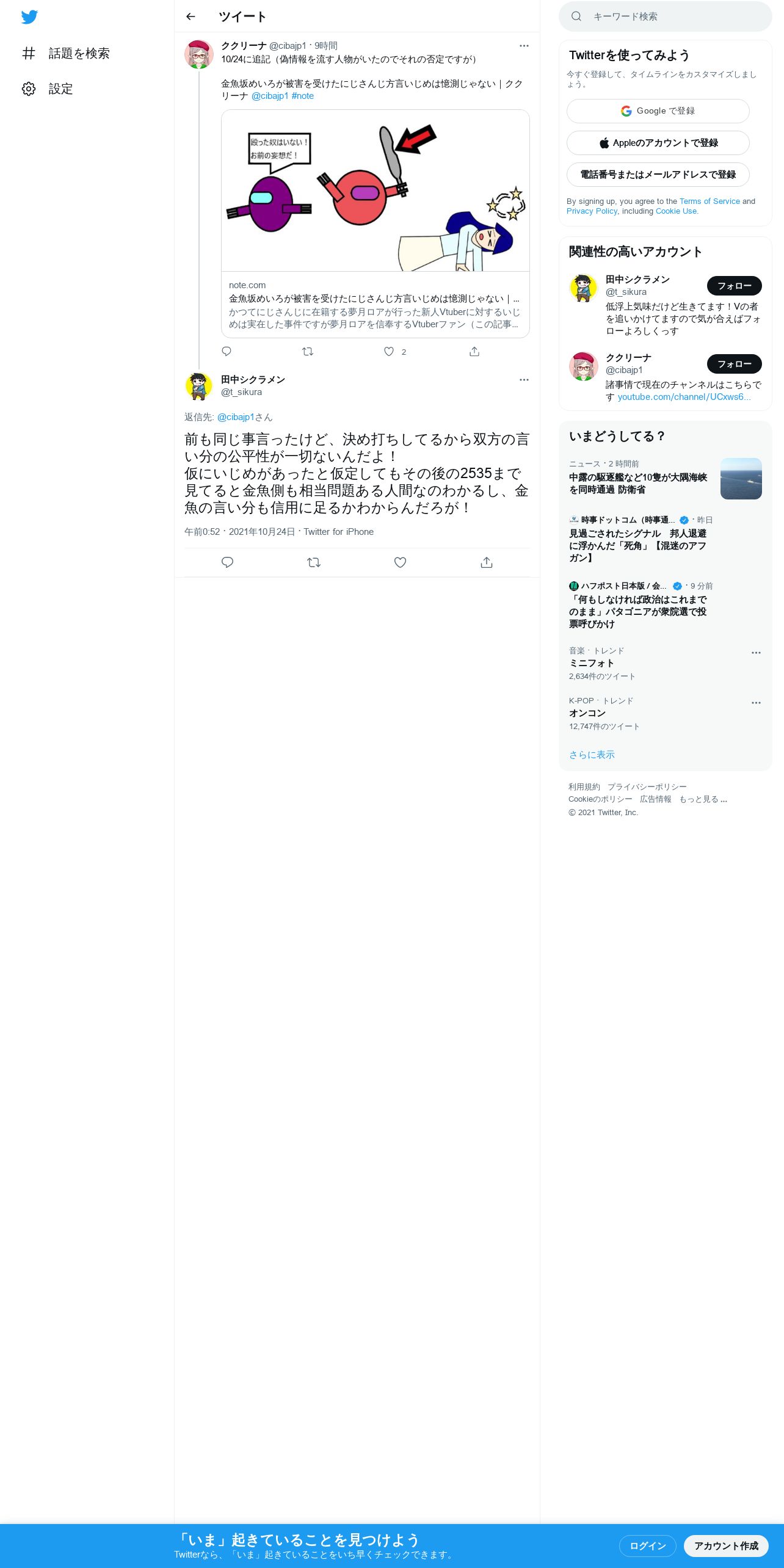The height and width of the screenshot is (1568, 784).
Task: Focus the キーワード検索 search field
Action: [x=666, y=16]
